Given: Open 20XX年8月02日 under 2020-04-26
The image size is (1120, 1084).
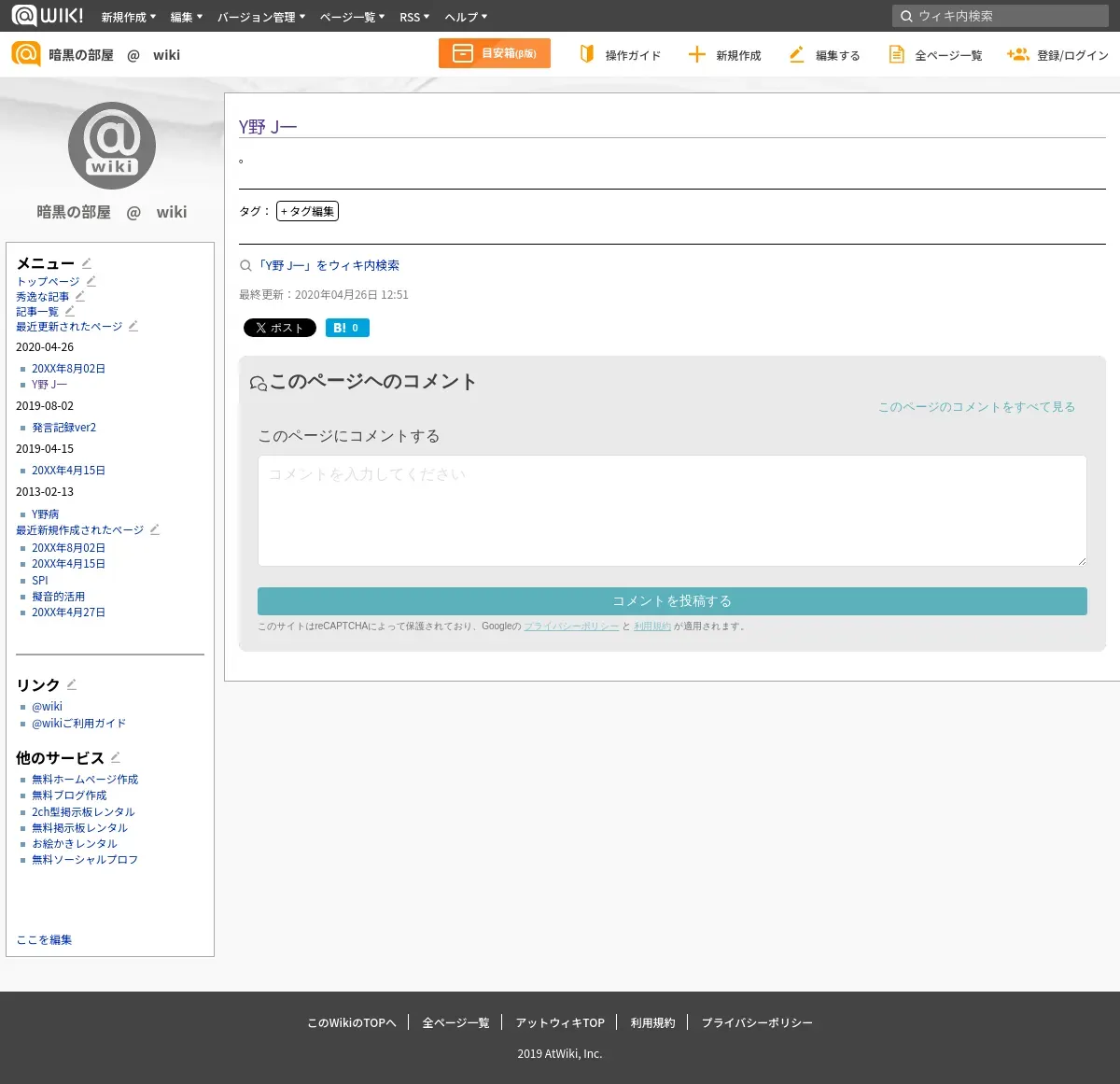Looking at the screenshot, I should click(x=68, y=369).
